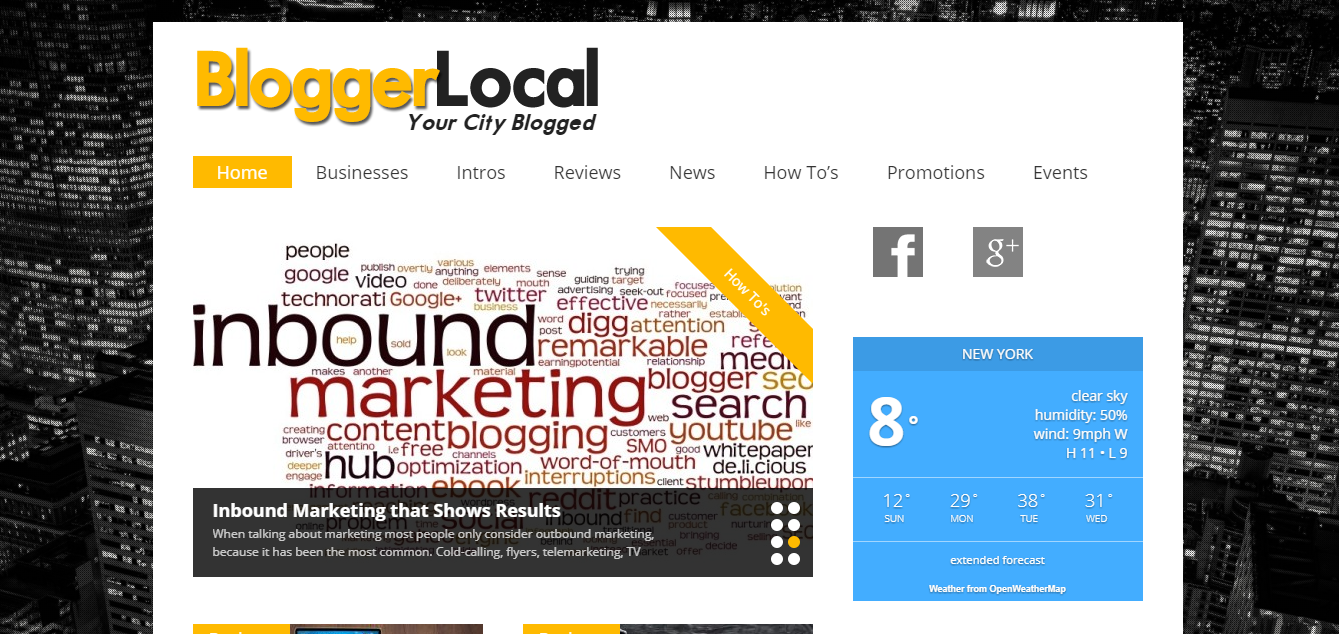This screenshot has height=634, width=1339.
Task: Select How To's in the navigation bar
Action: tap(801, 172)
